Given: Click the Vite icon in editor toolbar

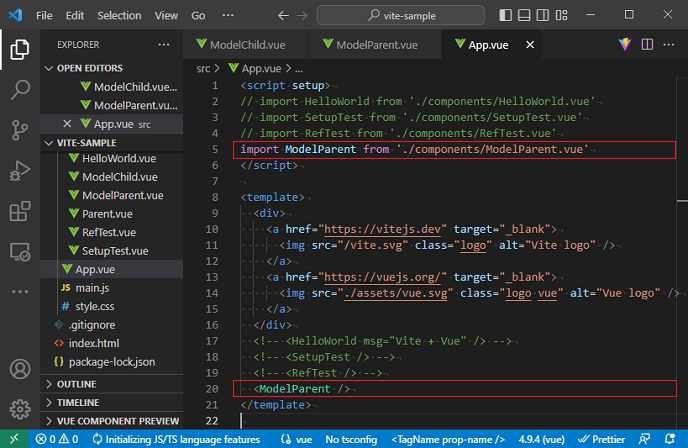Looking at the screenshot, I should point(625,44).
